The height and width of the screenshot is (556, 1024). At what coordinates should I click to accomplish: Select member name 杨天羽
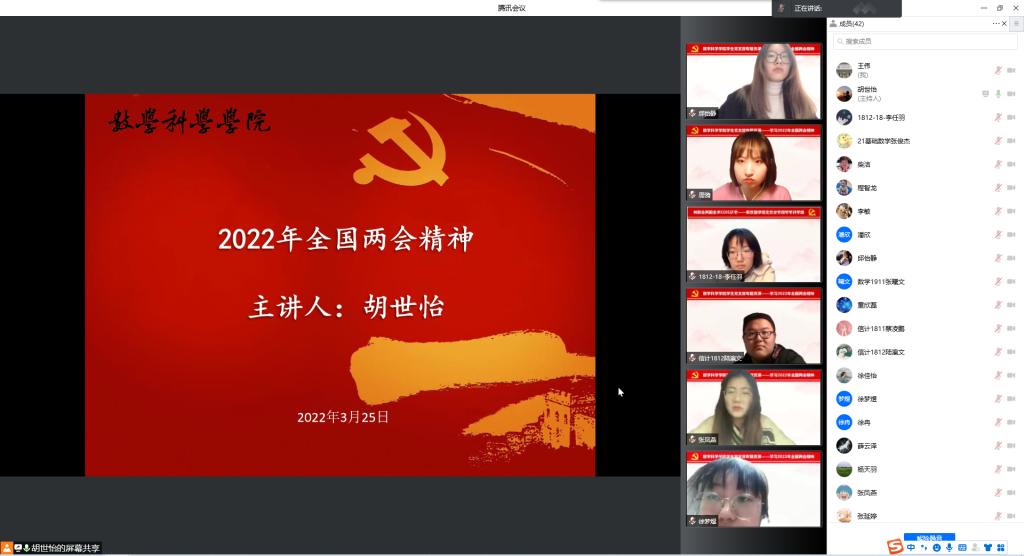click(867, 470)
